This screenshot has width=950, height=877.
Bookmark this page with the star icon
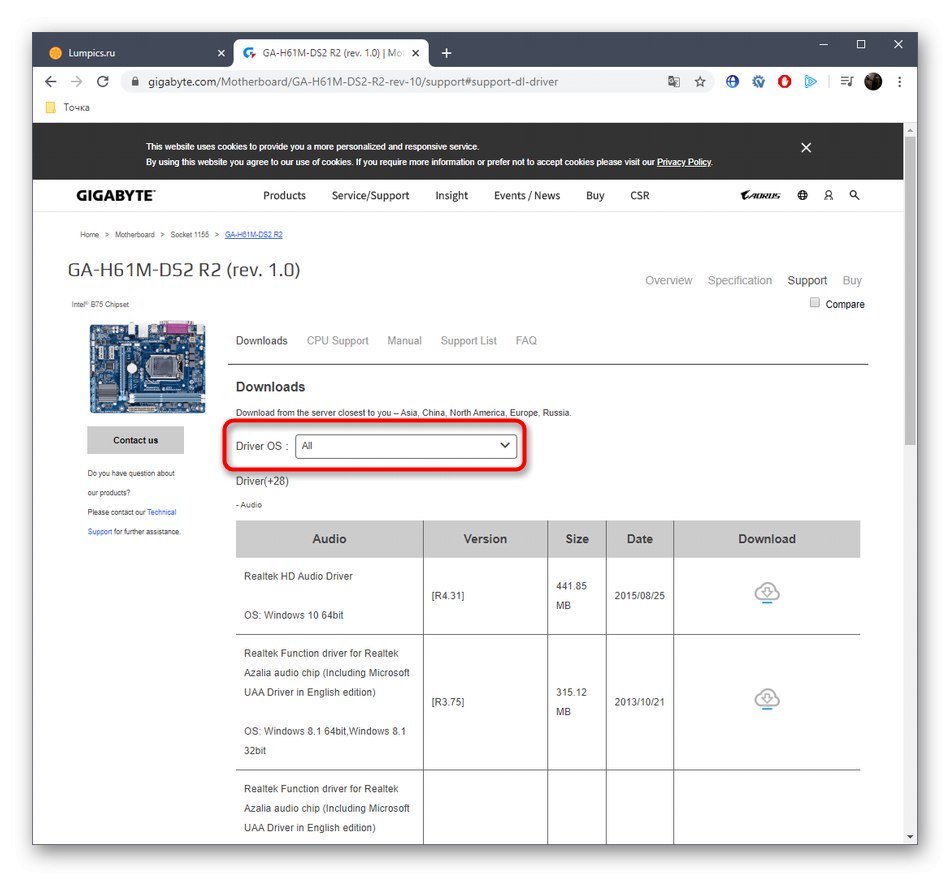[x=700, y=82]
